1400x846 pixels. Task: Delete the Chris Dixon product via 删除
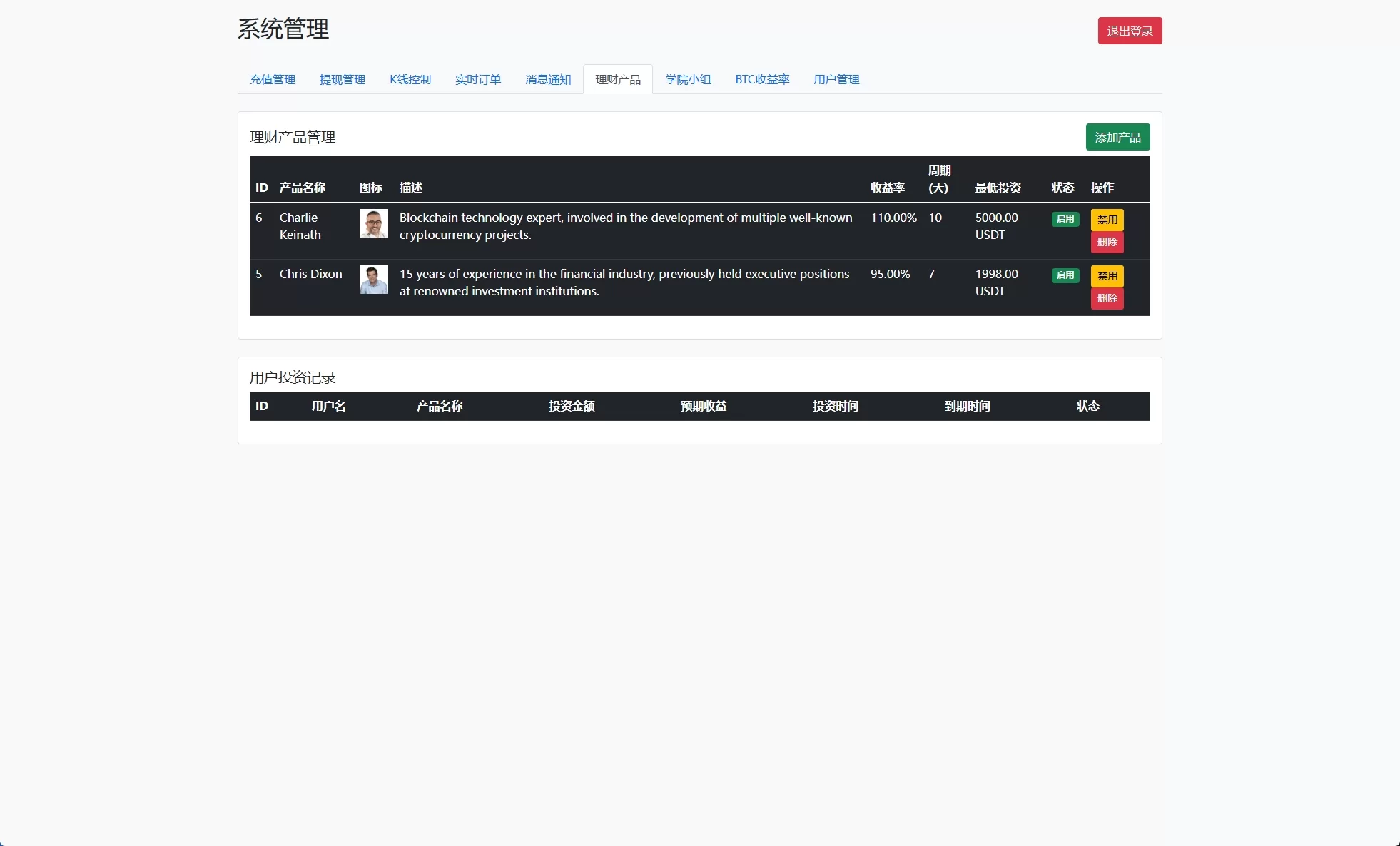[1107, 299]
